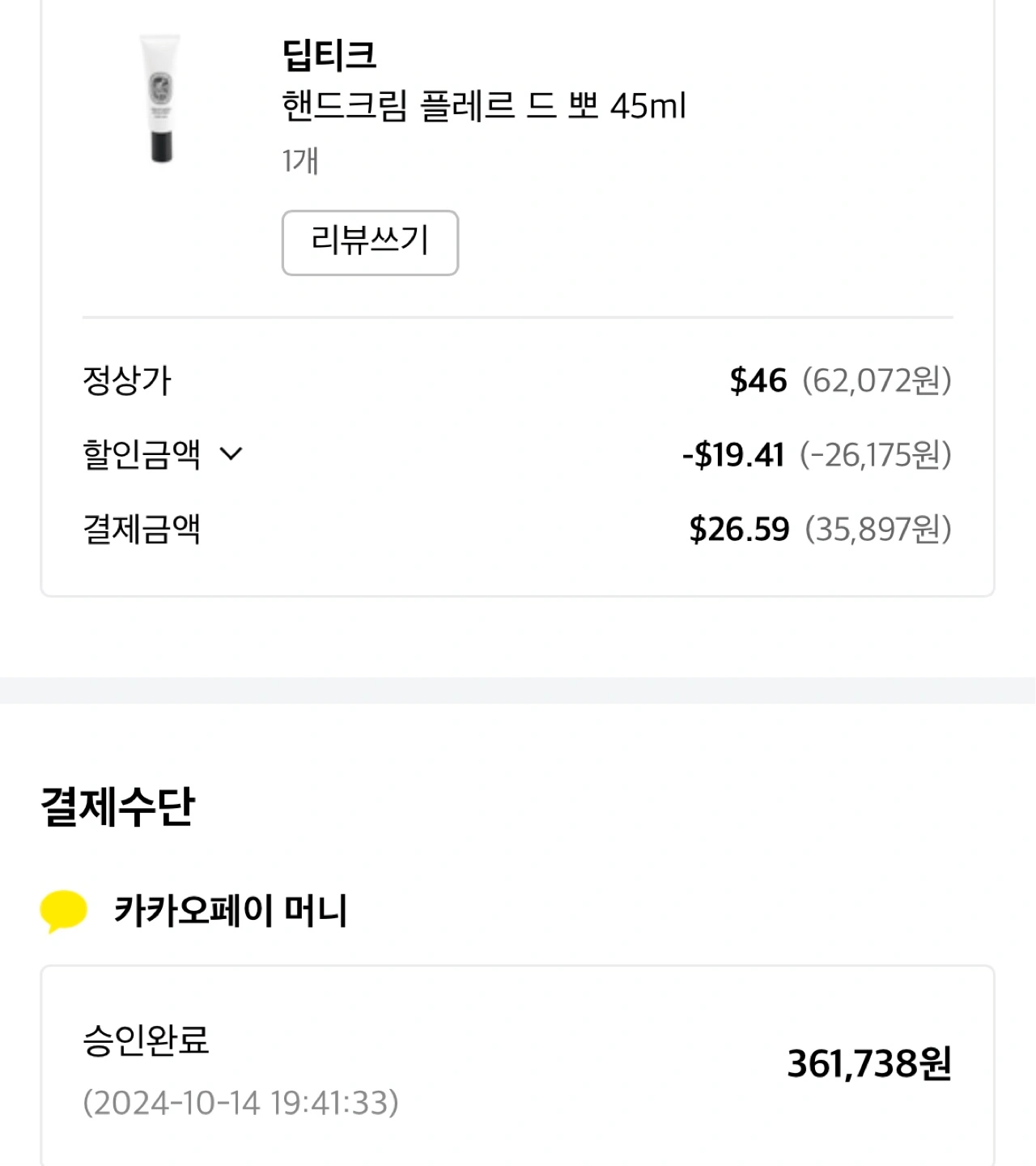
Task: Tap the 정상가 label
Action: (127, 381)
